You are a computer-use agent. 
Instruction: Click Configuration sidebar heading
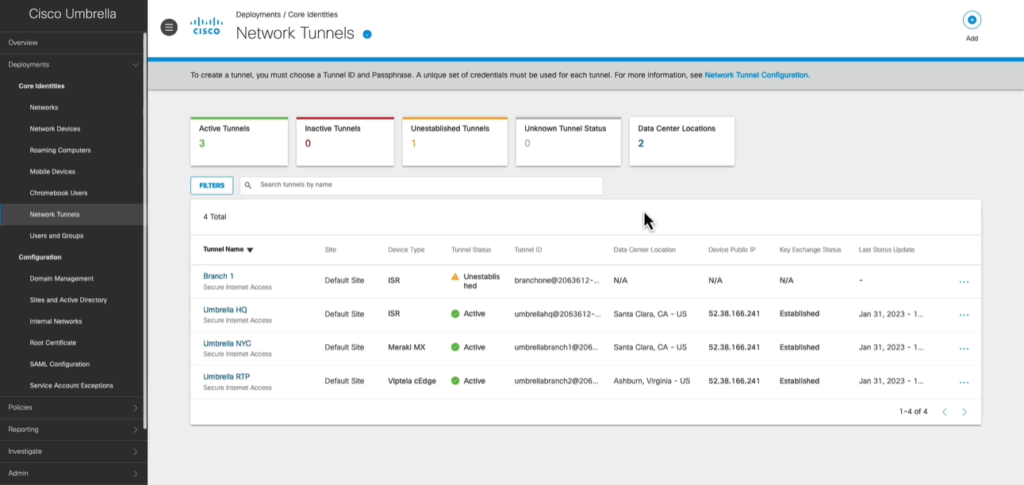click(40, 257)
